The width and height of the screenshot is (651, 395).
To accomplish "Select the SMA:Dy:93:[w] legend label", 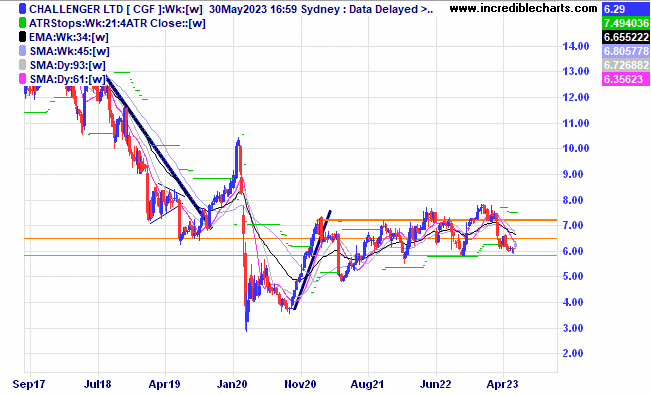I will pos(68,65).
